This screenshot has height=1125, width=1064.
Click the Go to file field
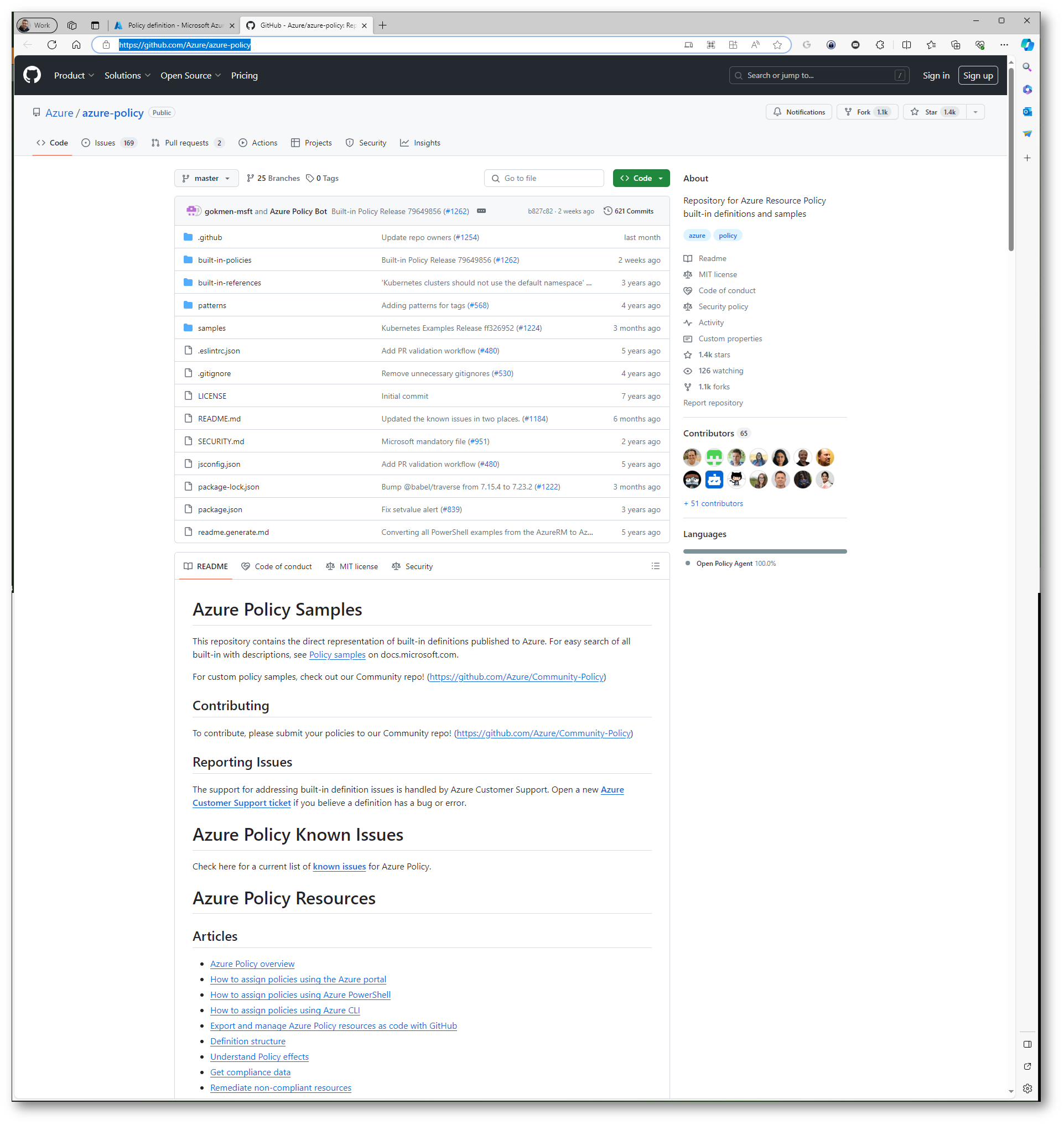click(x=543, y=178)
